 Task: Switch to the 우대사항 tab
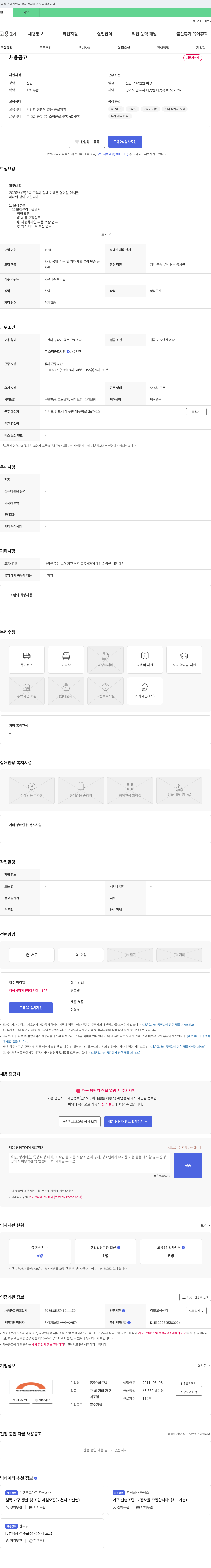pyautogui.click(x=85, y=47)
